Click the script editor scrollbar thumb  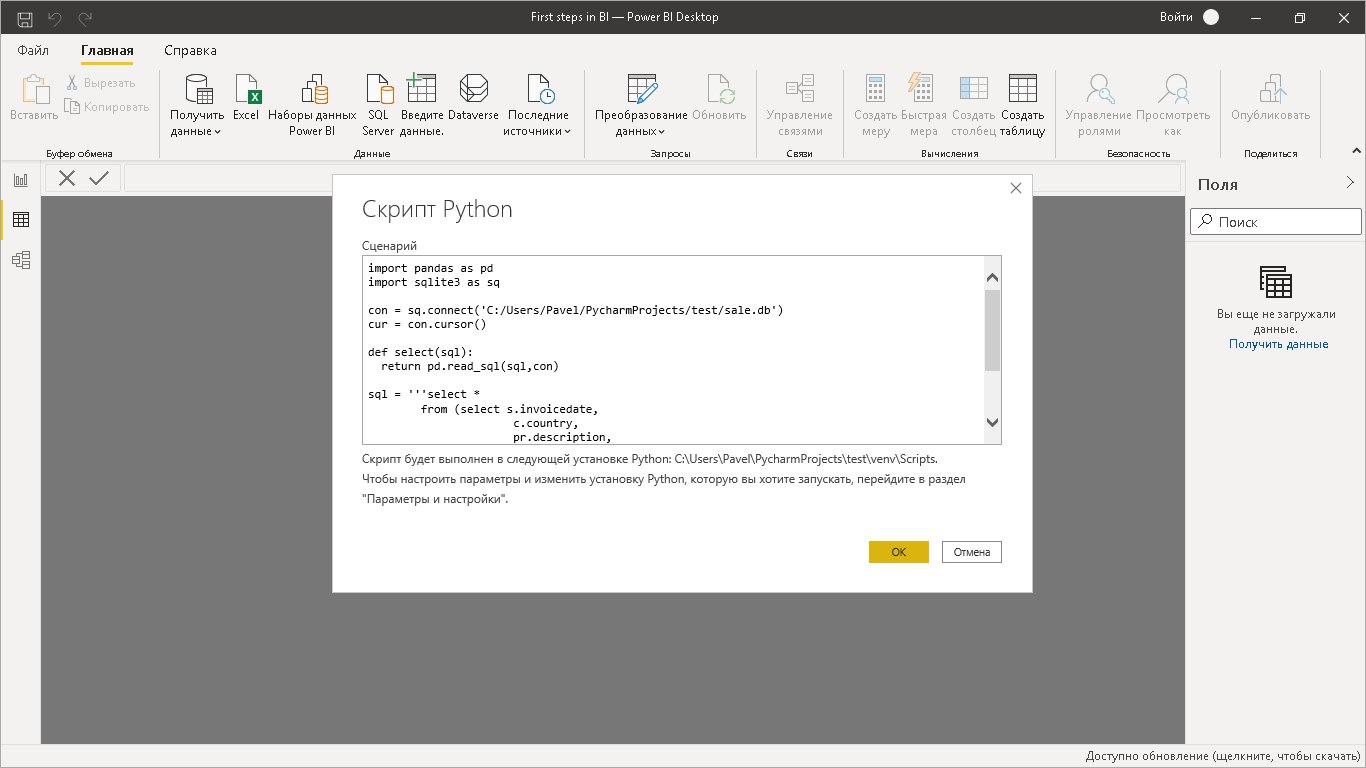[x=992, y=330]
